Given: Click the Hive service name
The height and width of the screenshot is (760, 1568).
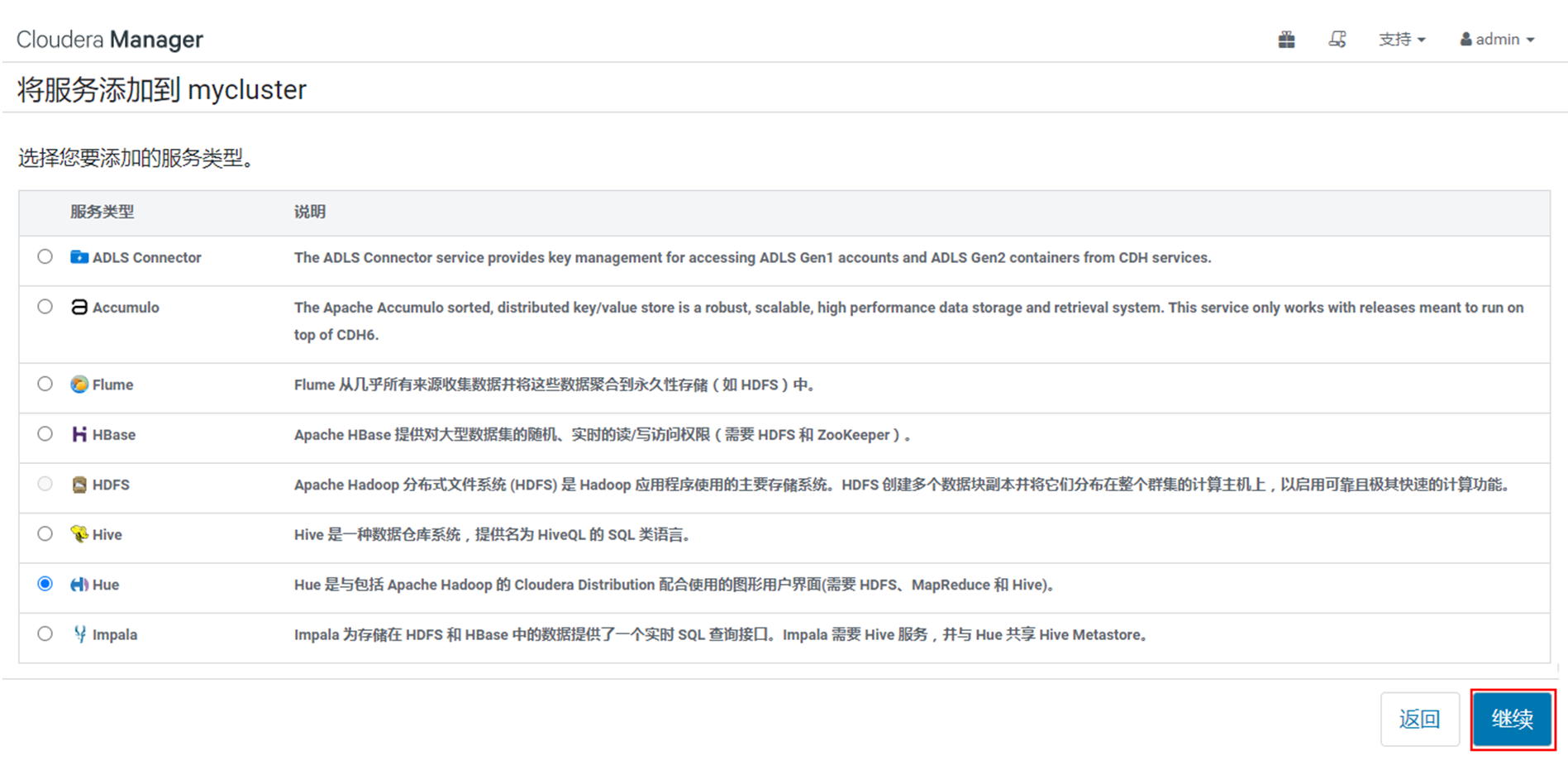Looking at the screenshot, I should pos(107,535).
